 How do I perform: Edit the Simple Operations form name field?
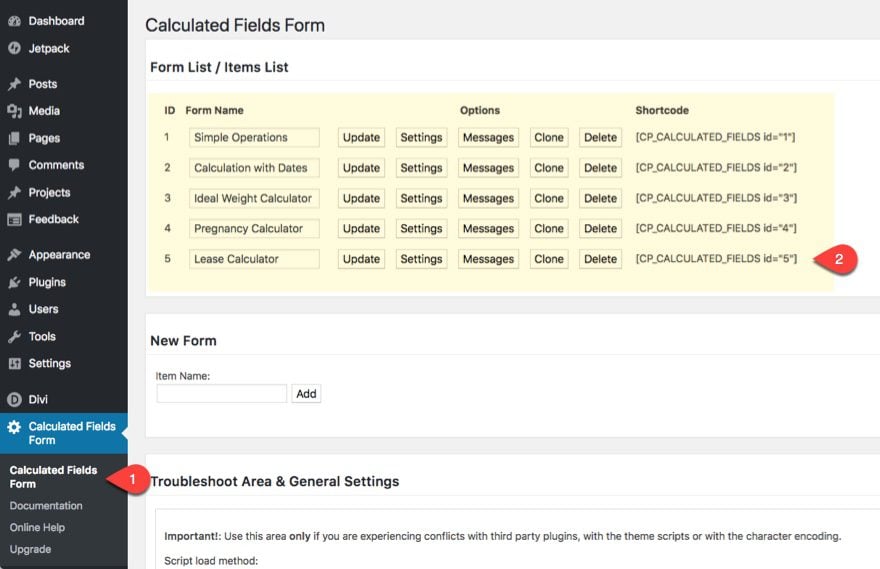(254, 137)
